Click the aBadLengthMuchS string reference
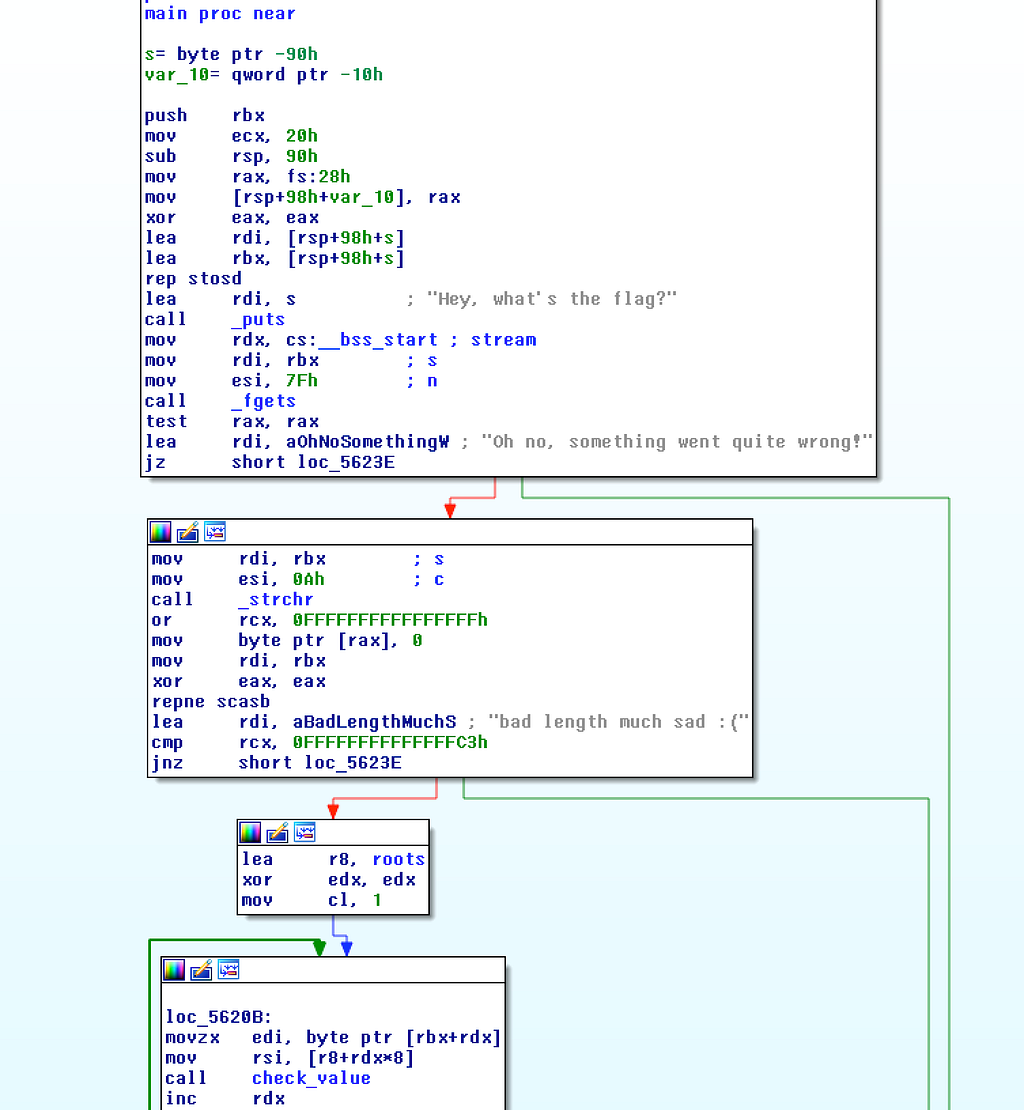This screenshot has width=1024, height=1110. click(374, 722)
